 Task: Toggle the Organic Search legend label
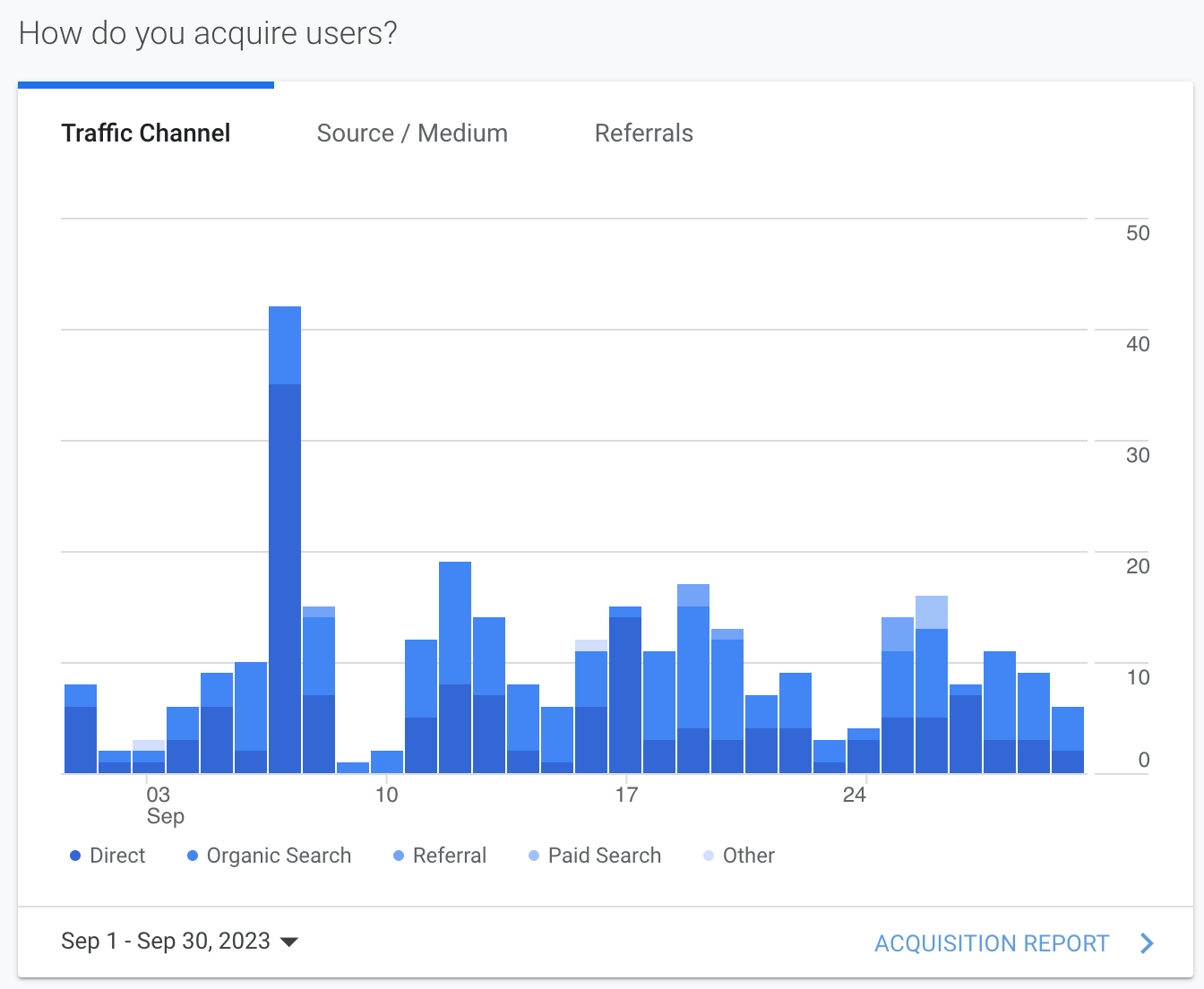click(279, 856)
